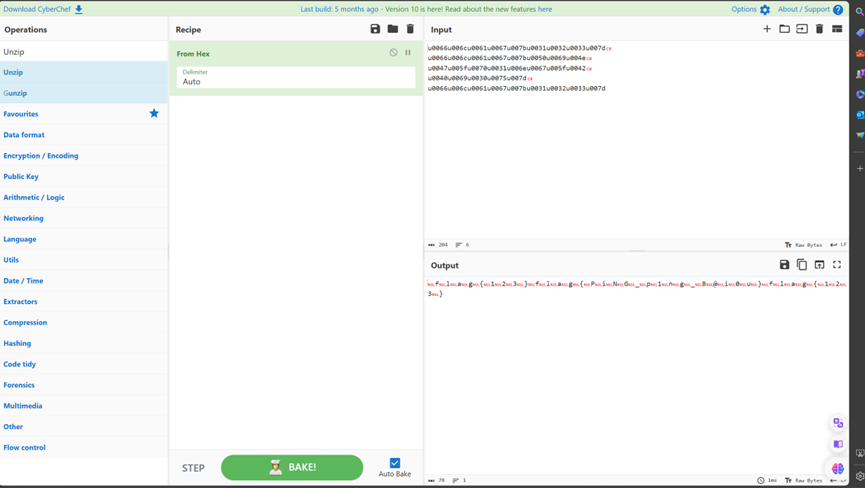
Task: Expand the Favourites category
Action: (84, 114)
